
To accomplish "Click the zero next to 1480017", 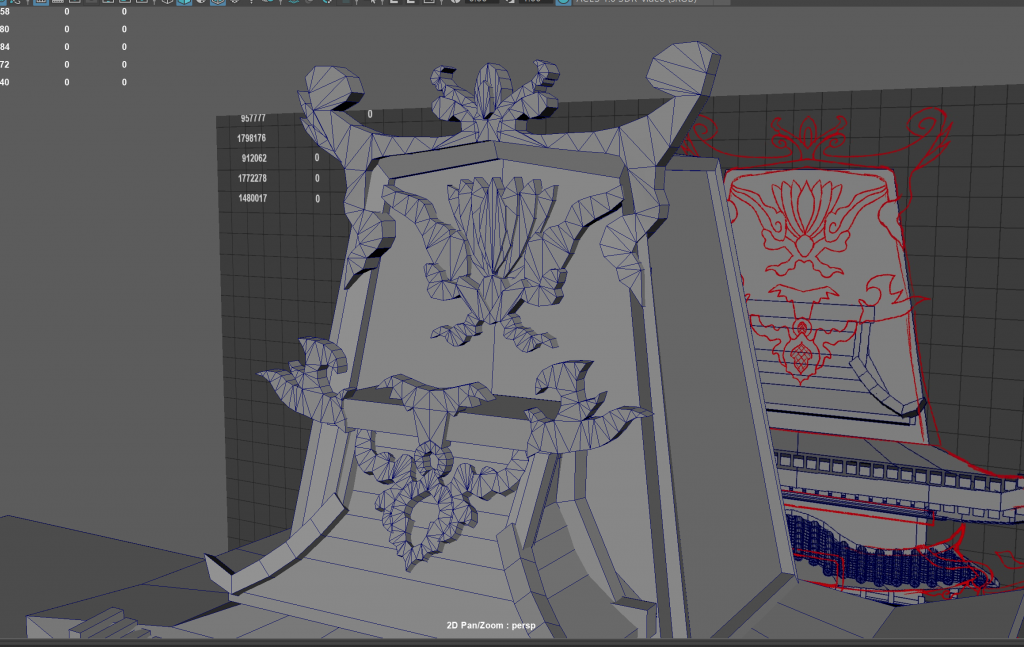I will click(317, 198).
